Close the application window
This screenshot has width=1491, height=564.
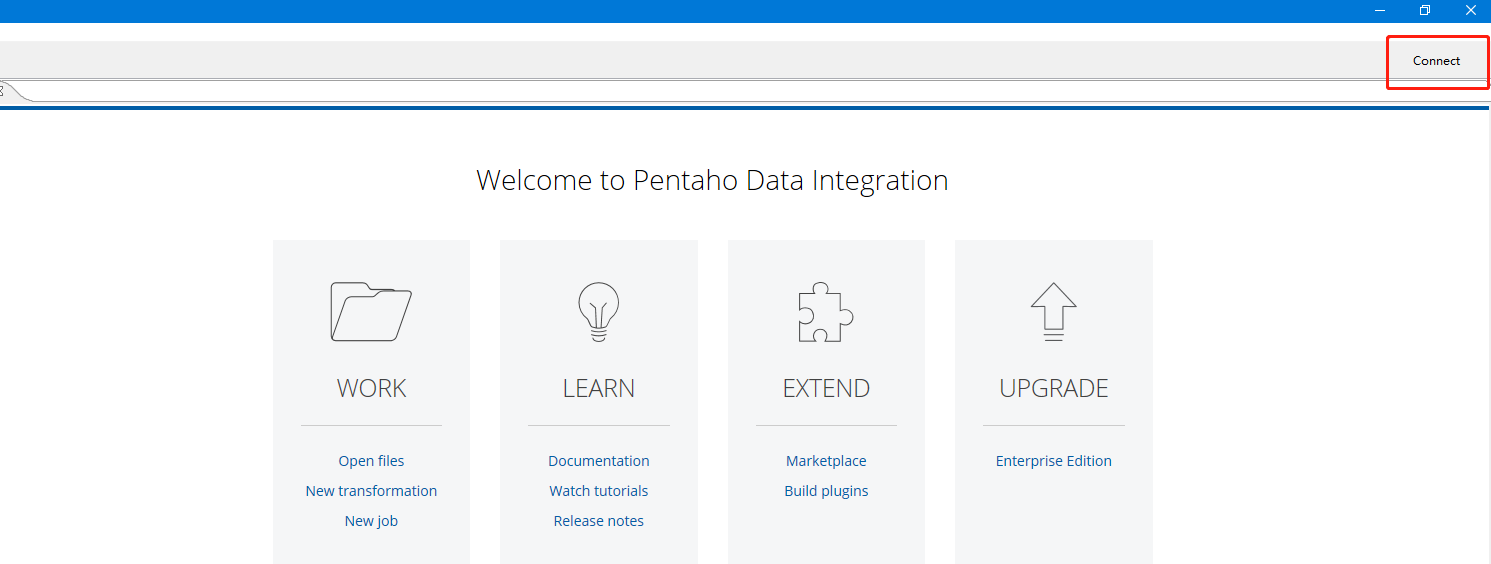1469,10
